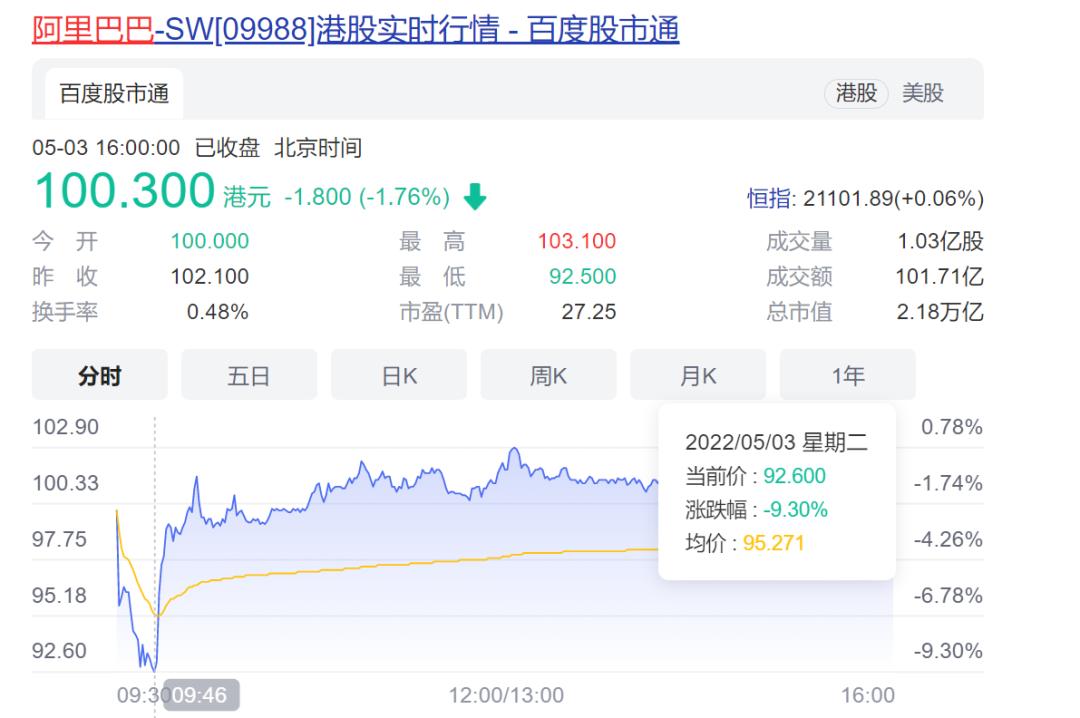The width and height of the screenshot is (1080, 718).
Task: Select the 五日 five-day chart tab
Action: (248, 374)
